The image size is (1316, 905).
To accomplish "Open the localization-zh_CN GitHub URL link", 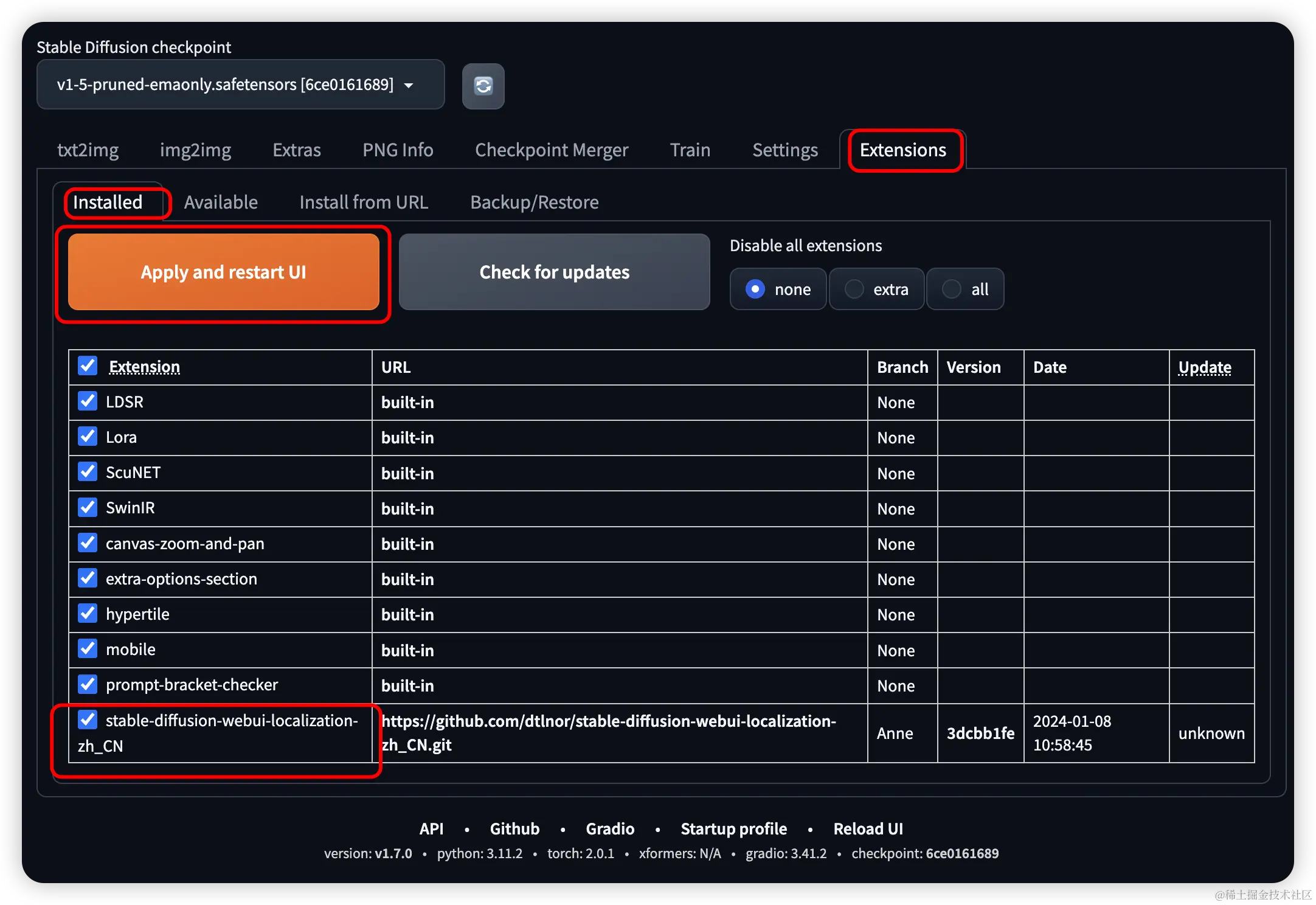I will point(609,733).
